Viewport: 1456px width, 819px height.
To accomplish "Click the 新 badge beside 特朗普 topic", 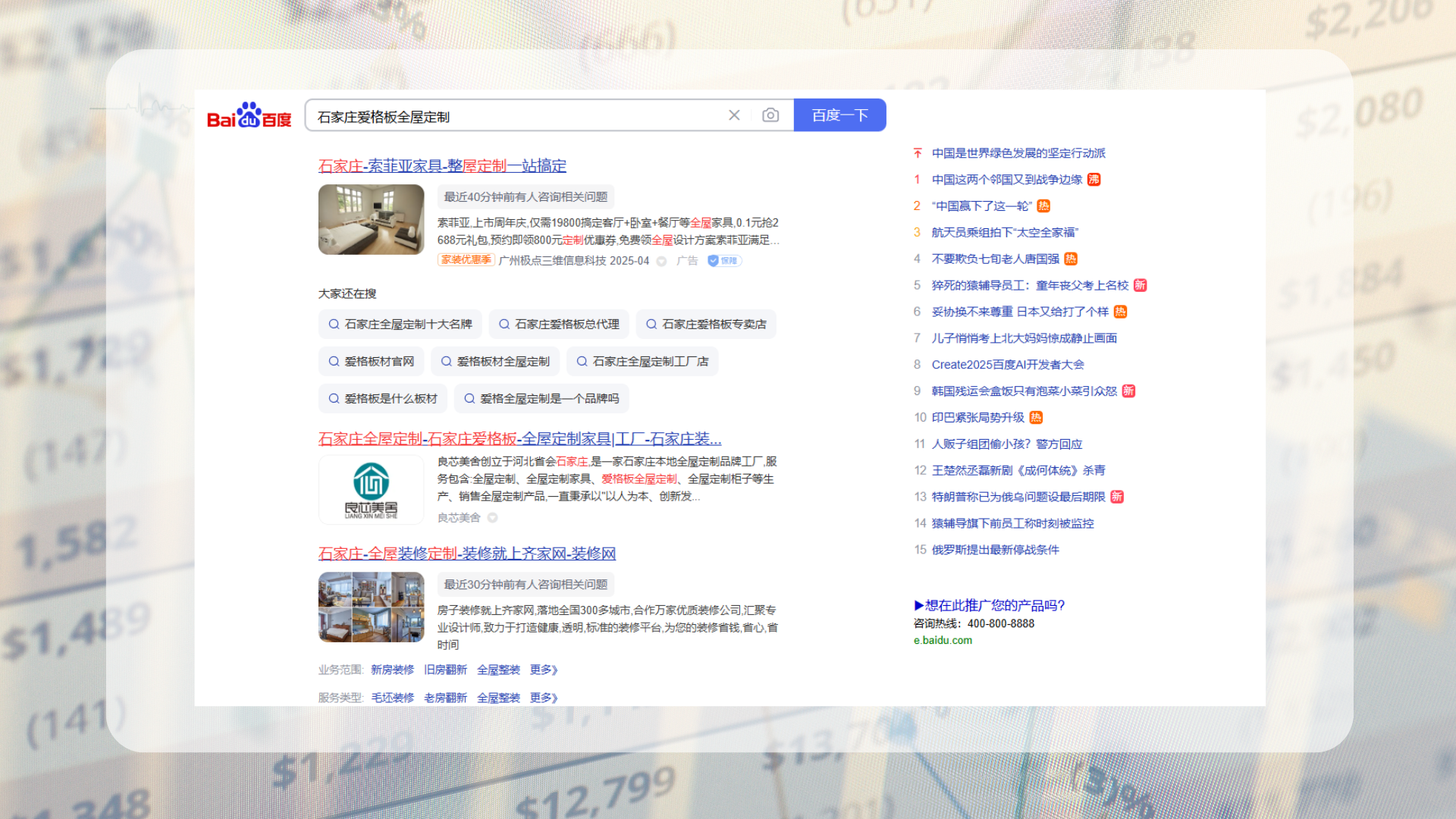I will (1117, 497).
